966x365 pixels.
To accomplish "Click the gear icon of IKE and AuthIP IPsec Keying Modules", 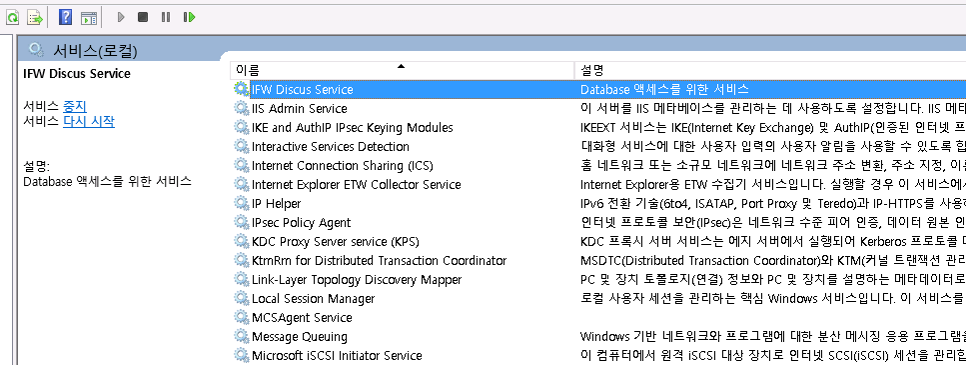I will tap(241, 127).
